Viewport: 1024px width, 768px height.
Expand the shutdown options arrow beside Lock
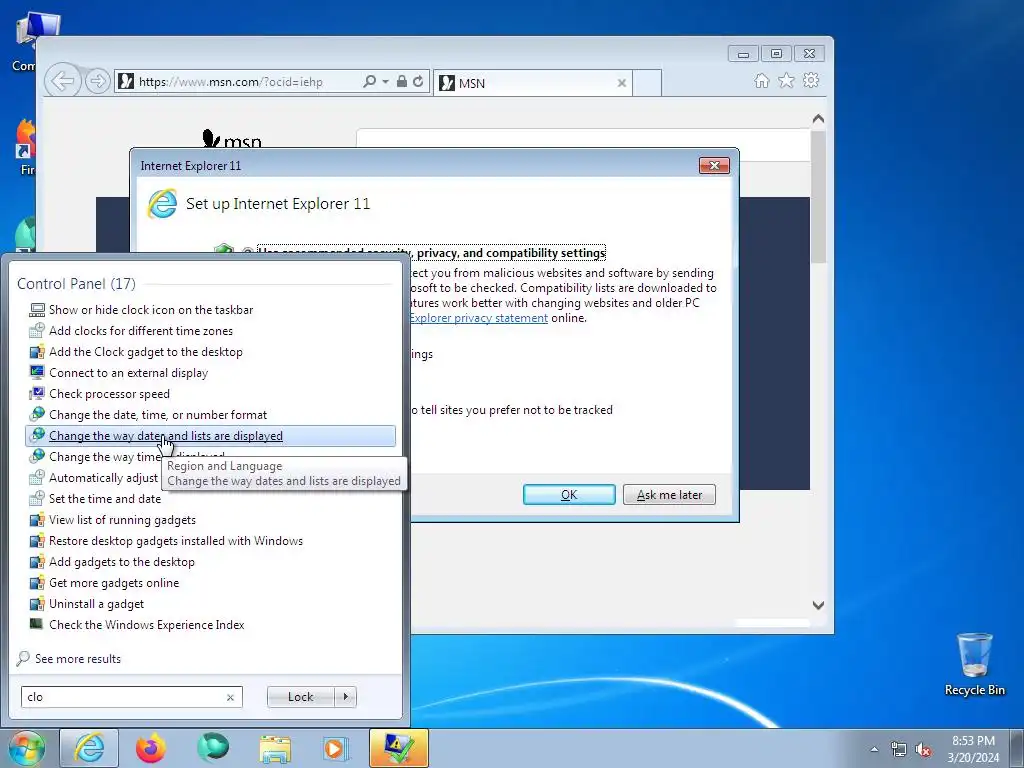click(345, 697)
